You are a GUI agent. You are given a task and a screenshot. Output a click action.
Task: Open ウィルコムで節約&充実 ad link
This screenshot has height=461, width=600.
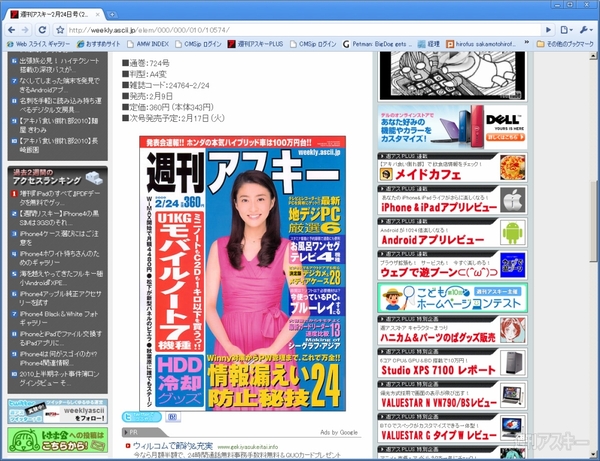tap(173, 446)
